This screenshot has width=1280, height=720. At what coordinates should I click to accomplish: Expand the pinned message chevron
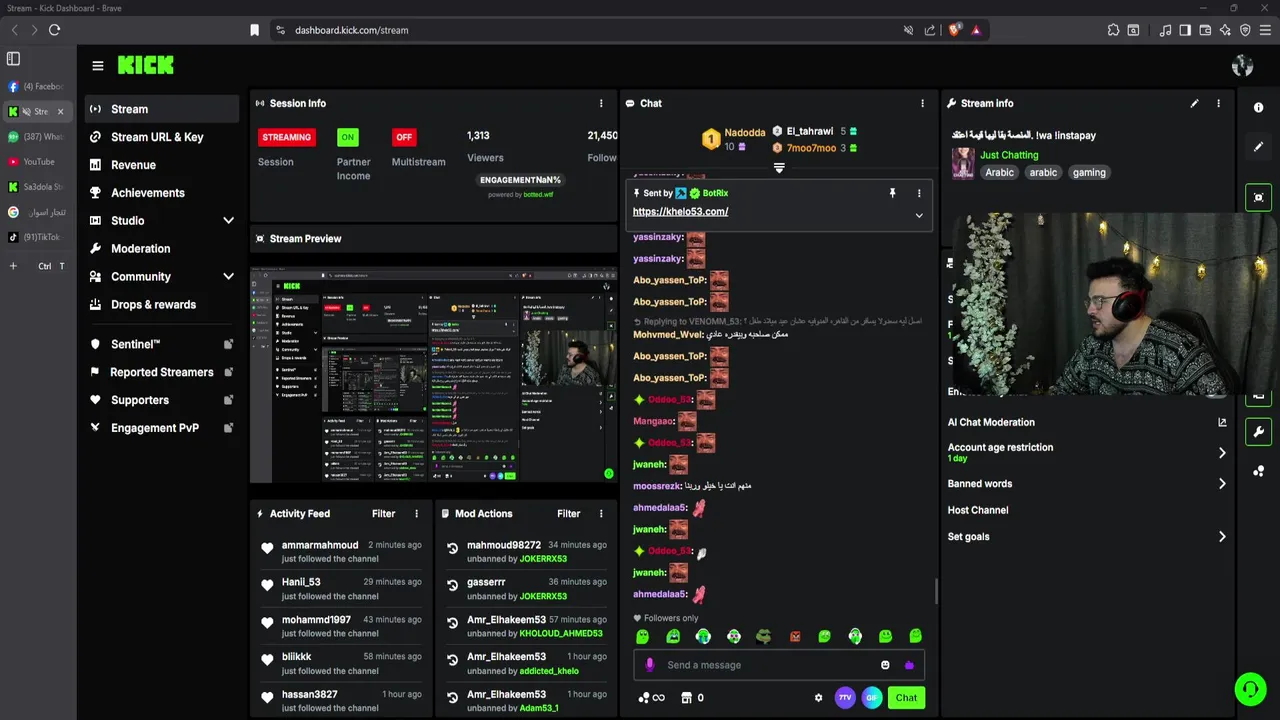(x=919, y=215)
